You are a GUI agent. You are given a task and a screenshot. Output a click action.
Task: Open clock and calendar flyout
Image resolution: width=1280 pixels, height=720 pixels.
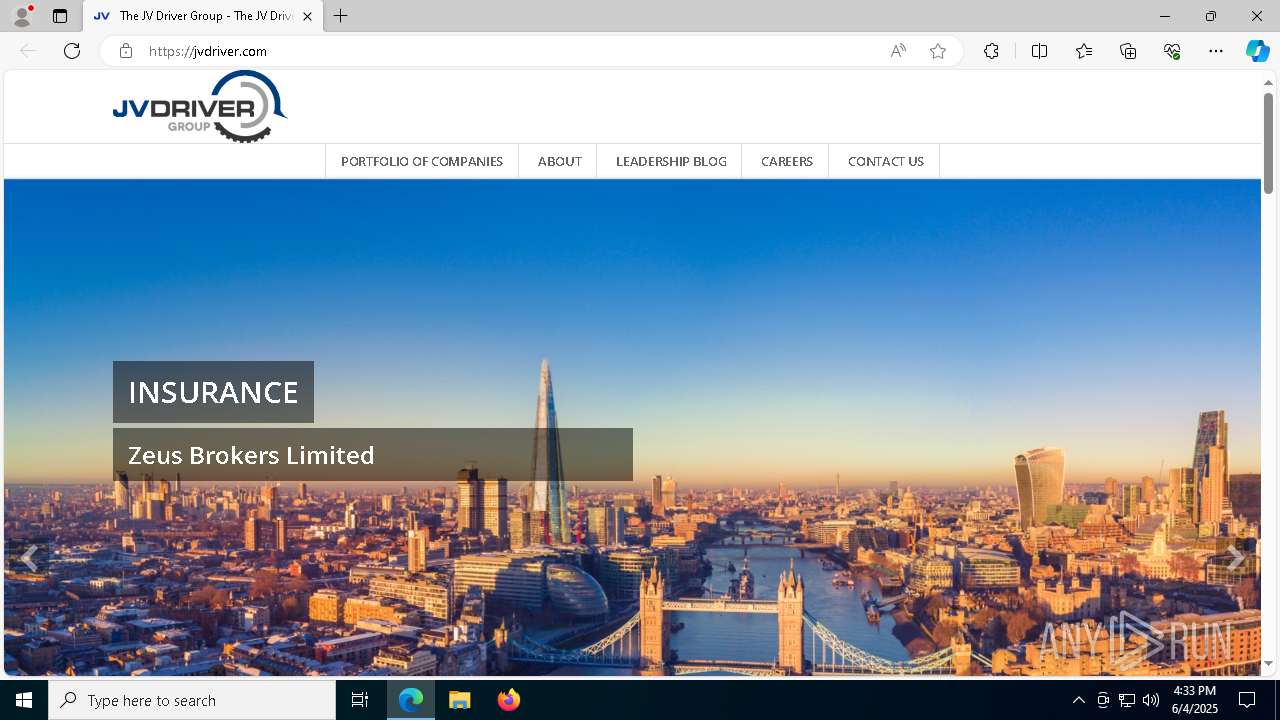tap(1194, 700)
